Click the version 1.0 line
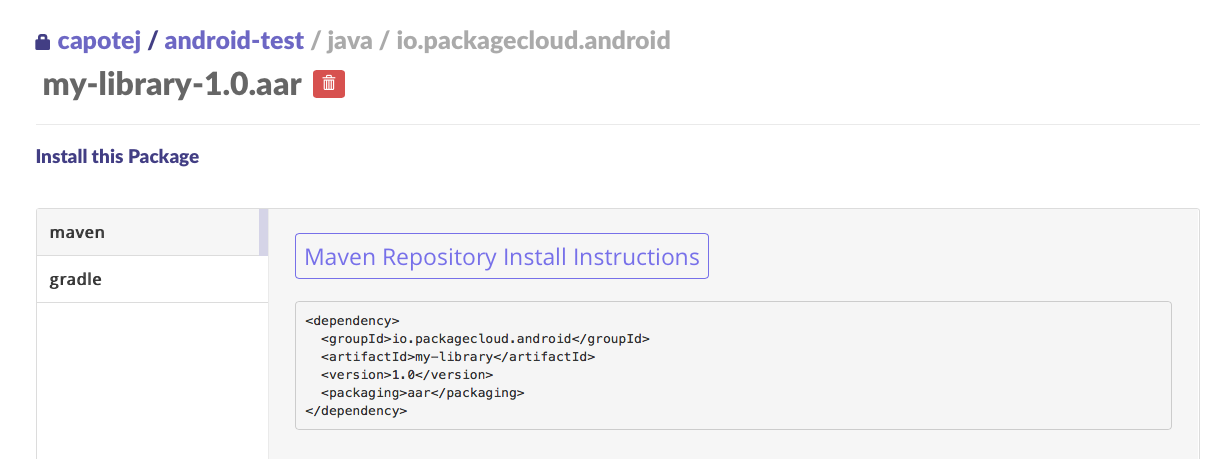The image size is (1225, 459). [x=407, y=374]
